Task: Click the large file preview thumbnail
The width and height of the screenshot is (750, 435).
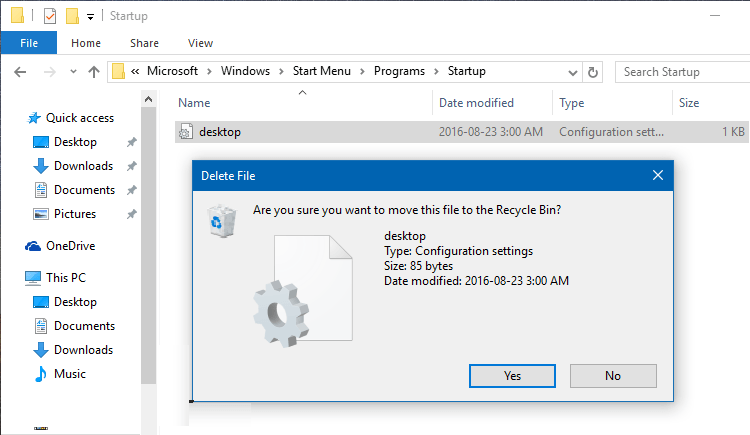Action: pos(303,290)
